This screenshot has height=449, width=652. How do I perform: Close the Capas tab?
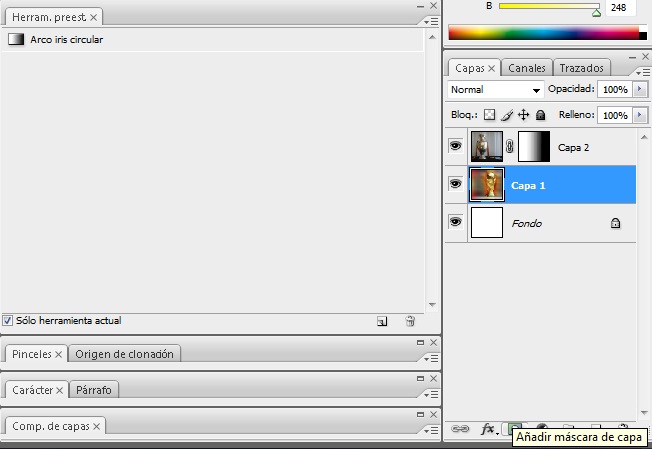[491, 68]
